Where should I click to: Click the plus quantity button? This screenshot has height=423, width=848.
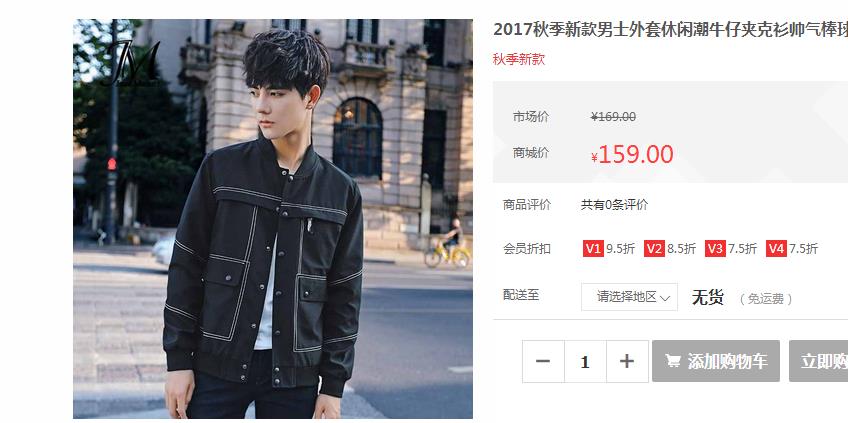pyautogui.click(x=627, y=361)
